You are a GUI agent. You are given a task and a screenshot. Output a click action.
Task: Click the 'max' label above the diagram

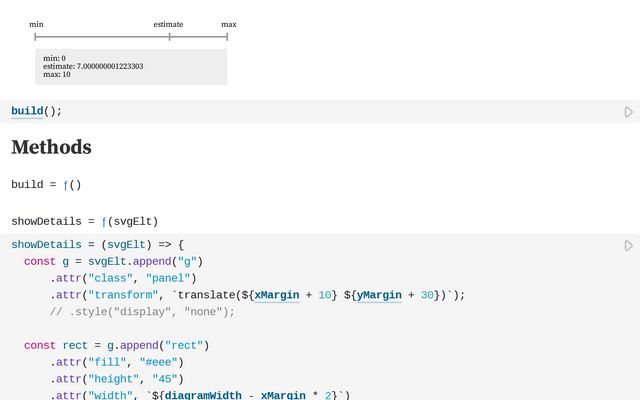(x=229, y=24)
